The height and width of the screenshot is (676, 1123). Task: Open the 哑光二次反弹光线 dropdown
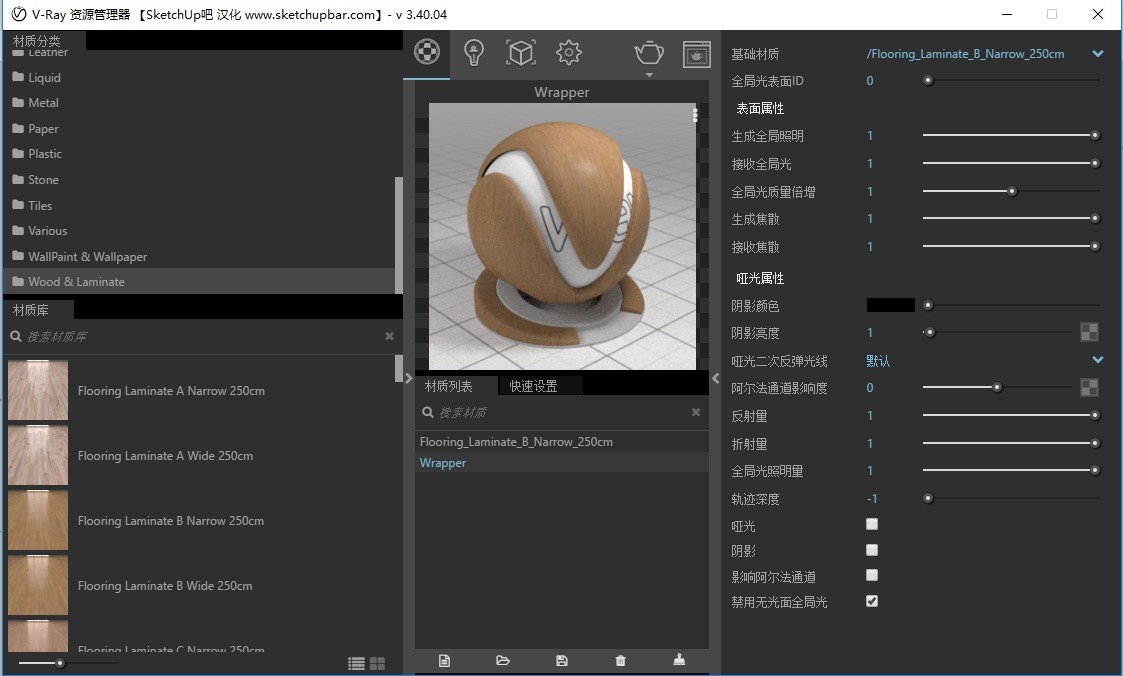tap(1098, 360)
